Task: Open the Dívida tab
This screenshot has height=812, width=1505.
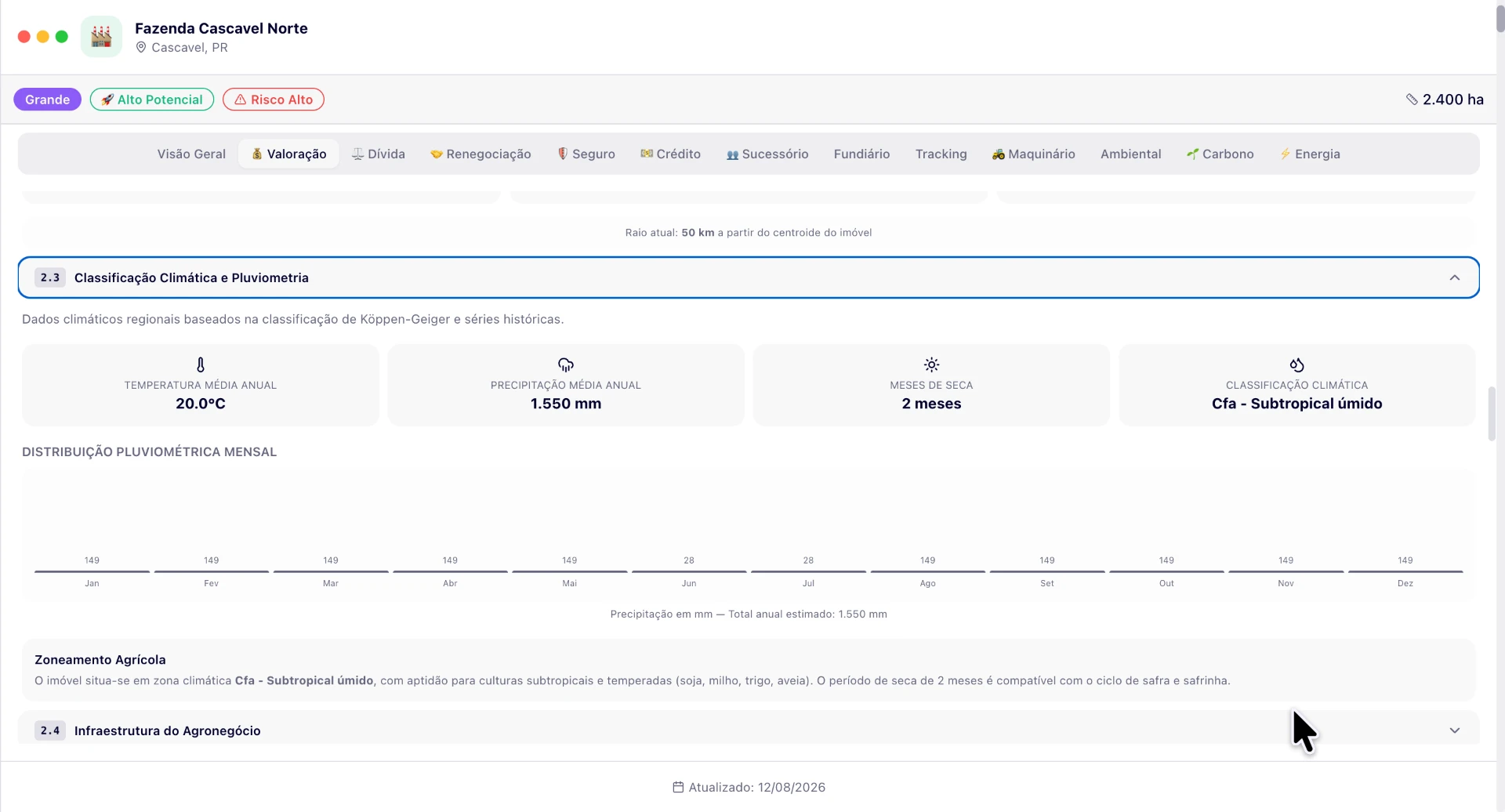Action: click(379, 154)
